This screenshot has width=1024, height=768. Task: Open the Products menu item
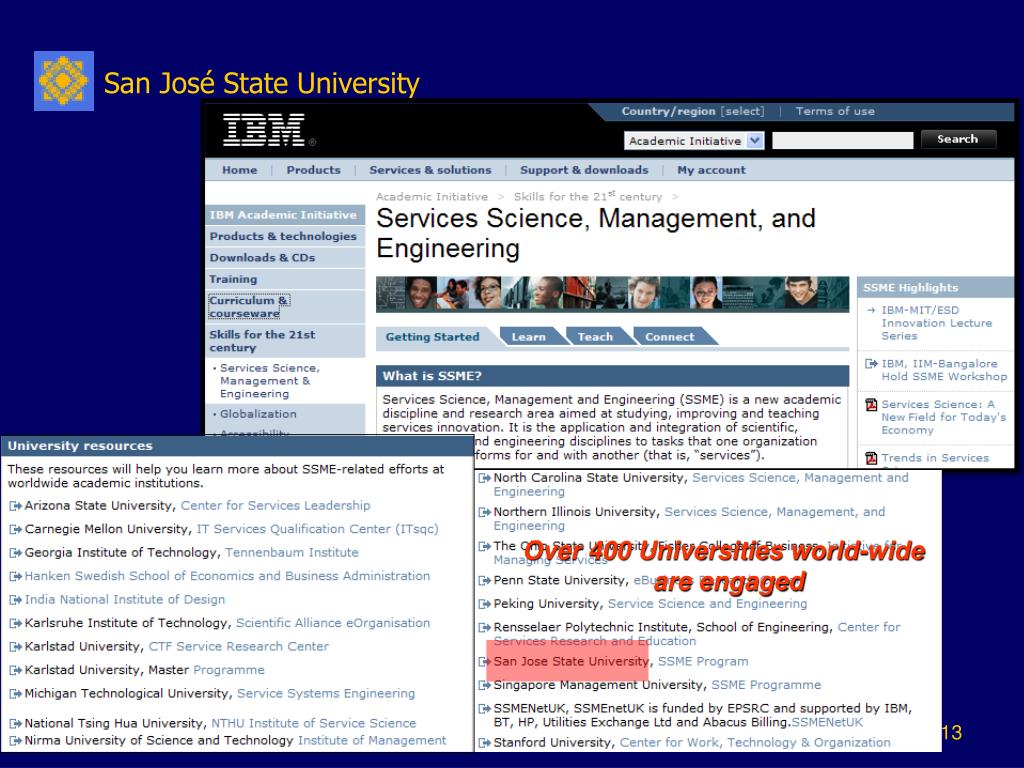313,170
